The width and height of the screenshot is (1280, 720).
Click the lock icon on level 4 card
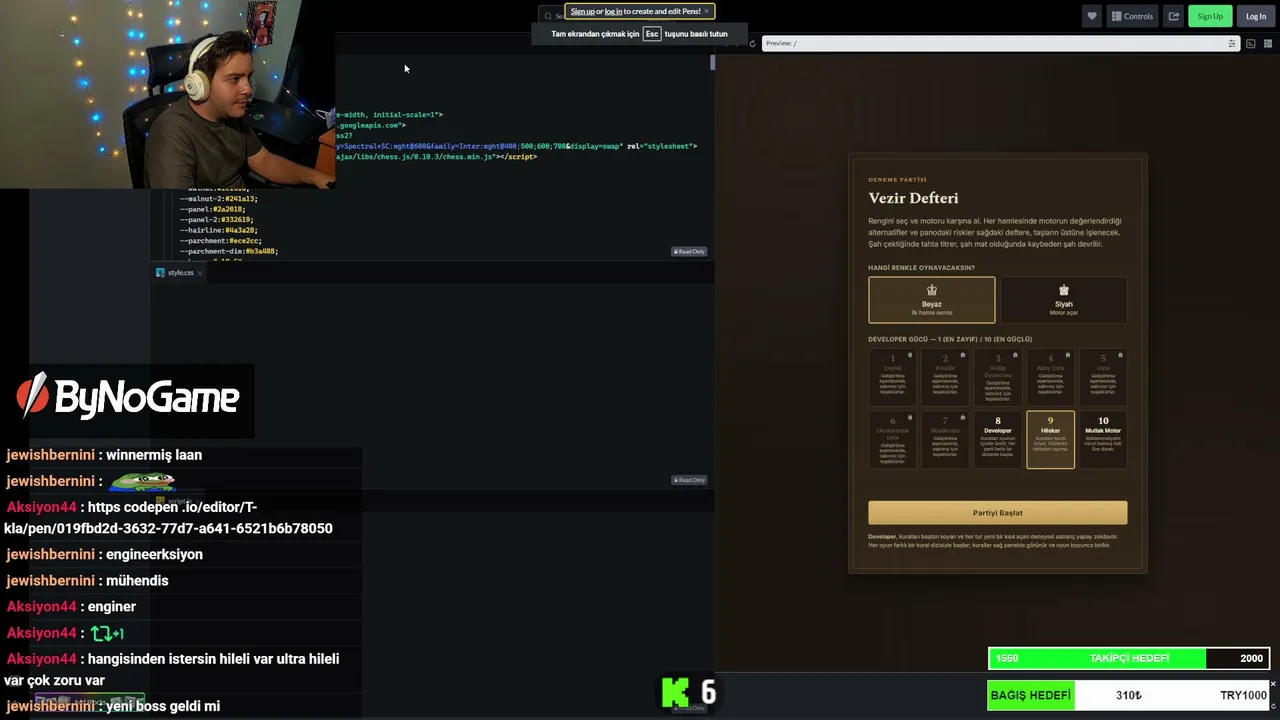(1067, 355)
